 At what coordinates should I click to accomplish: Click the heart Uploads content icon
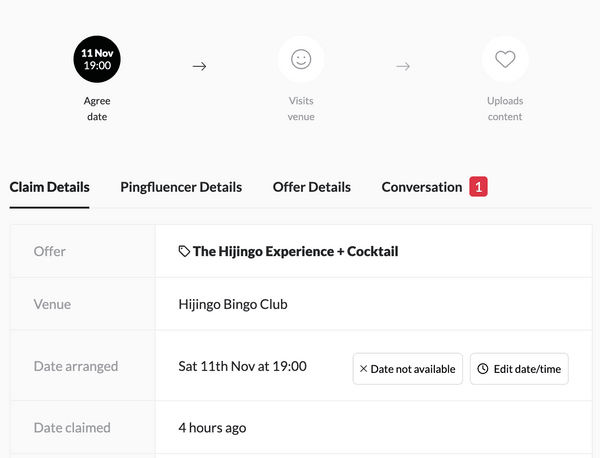[x=505, y=60]
